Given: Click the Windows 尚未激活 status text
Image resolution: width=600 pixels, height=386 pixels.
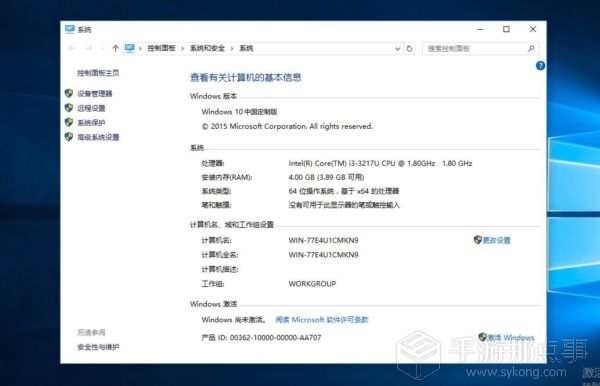Looking at the screenshot, I should (x=234, y=319).
